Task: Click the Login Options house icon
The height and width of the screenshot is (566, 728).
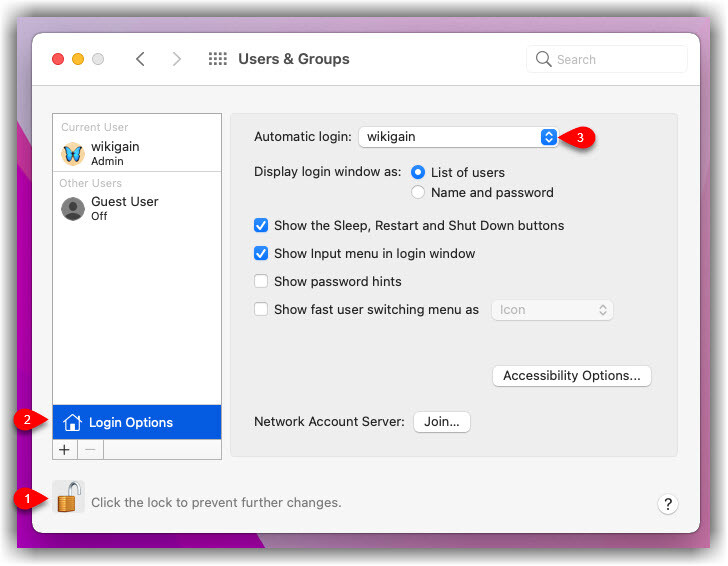Action: tap(72, 422)
